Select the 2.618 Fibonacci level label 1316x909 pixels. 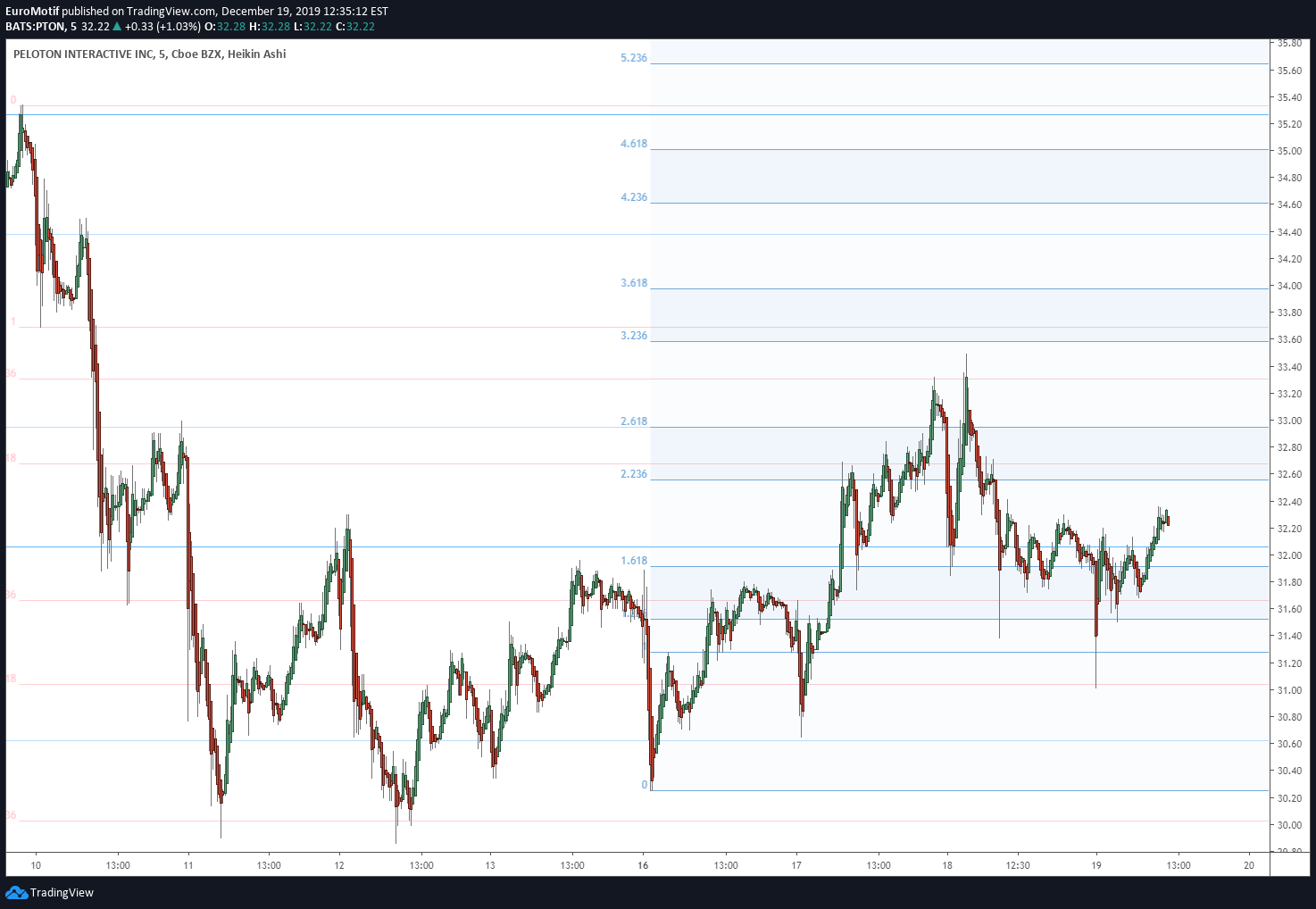(634, 421)
